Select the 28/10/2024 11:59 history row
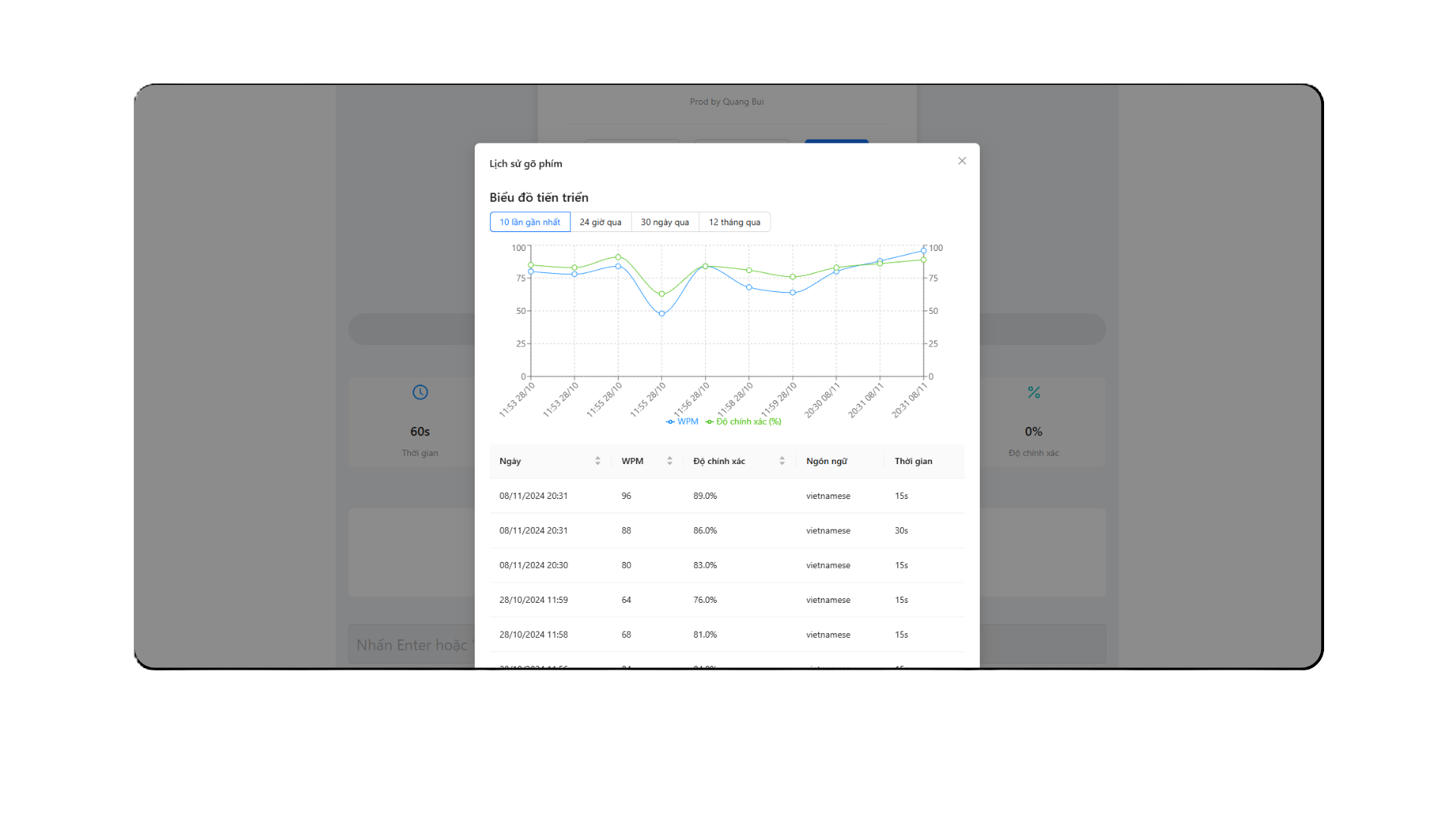The image size is (1456, 819). click(x=726, y=600)
